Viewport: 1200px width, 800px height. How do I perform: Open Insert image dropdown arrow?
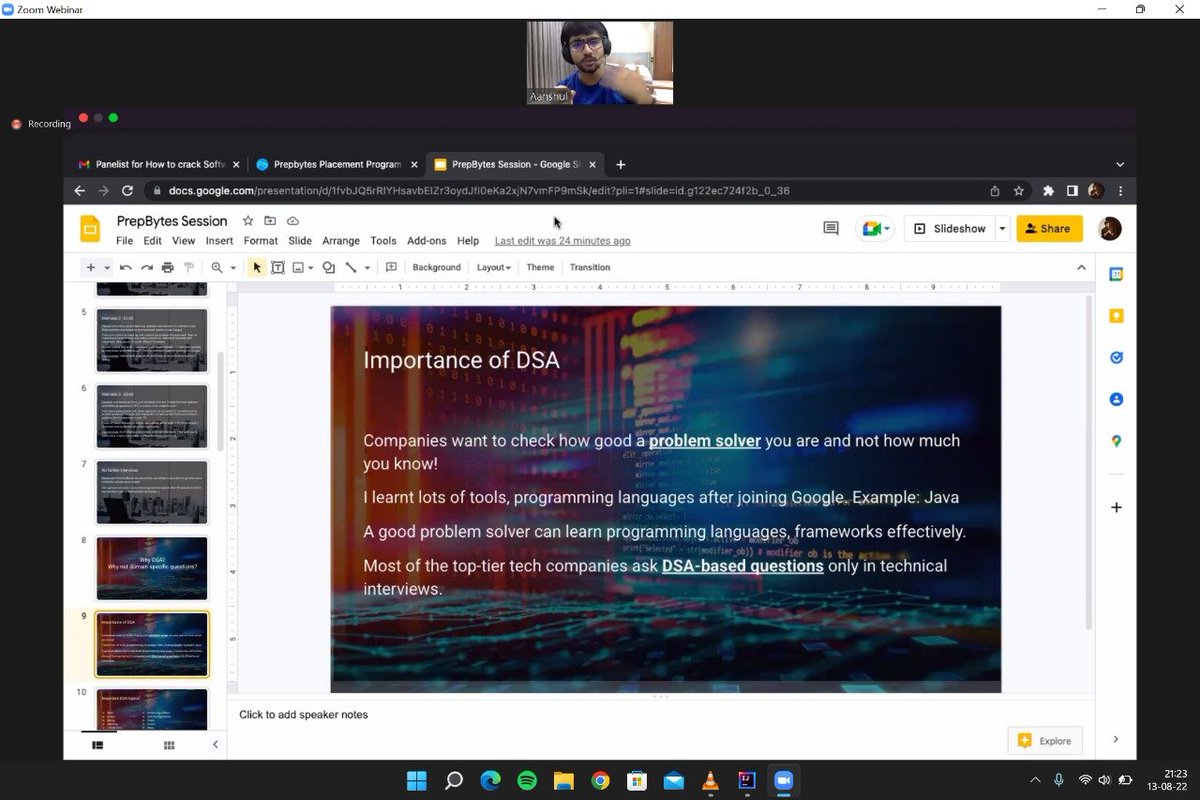311,267
